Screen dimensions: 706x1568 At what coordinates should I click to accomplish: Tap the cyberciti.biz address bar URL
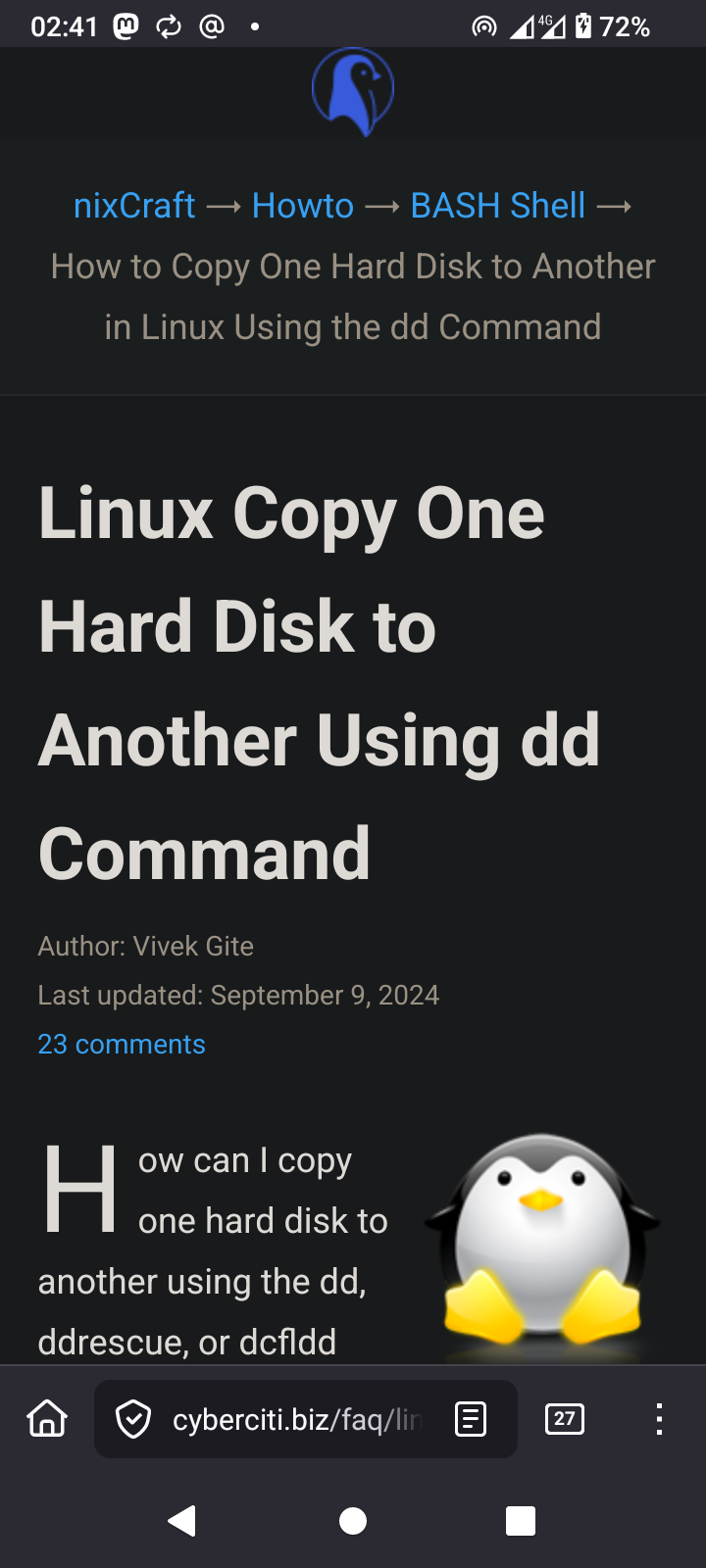coord(296,1419)
